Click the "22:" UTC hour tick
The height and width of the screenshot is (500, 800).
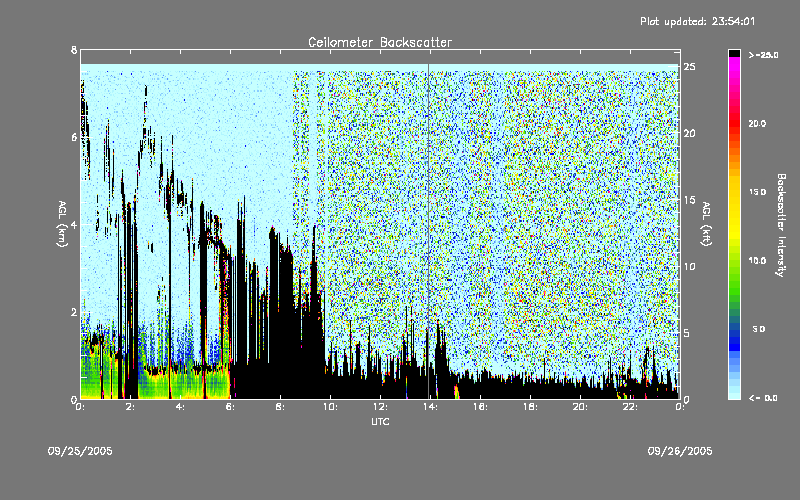tap(630, 407)
